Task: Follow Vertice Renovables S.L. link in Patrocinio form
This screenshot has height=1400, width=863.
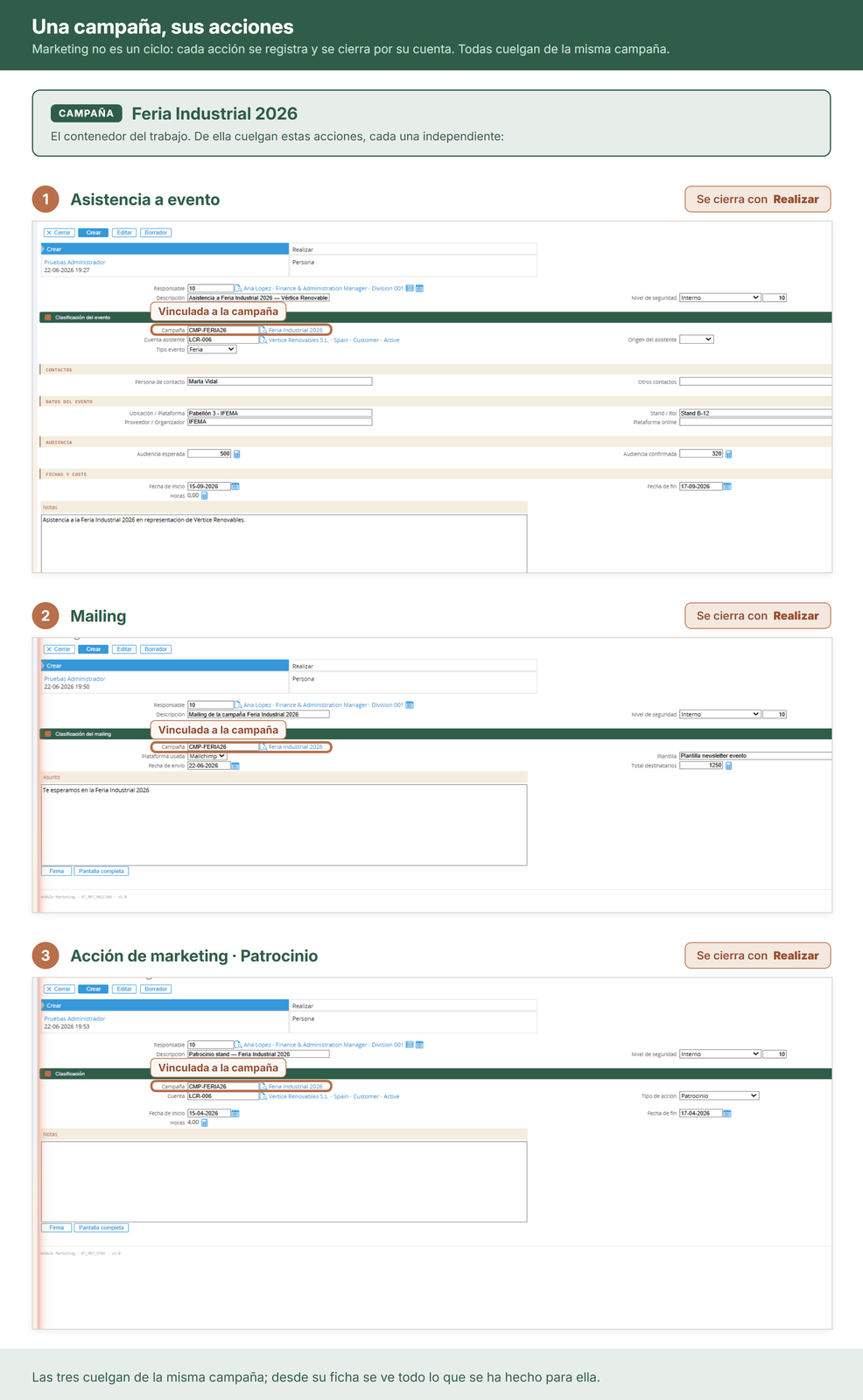Action: pyautogui.click(x=334, y=1096)
